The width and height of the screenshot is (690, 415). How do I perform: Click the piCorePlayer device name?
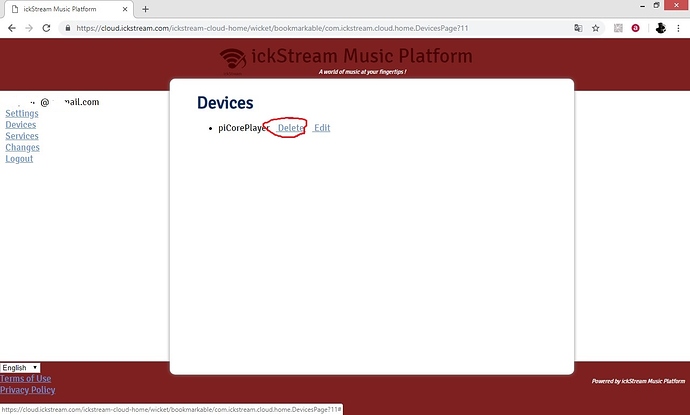244,128
